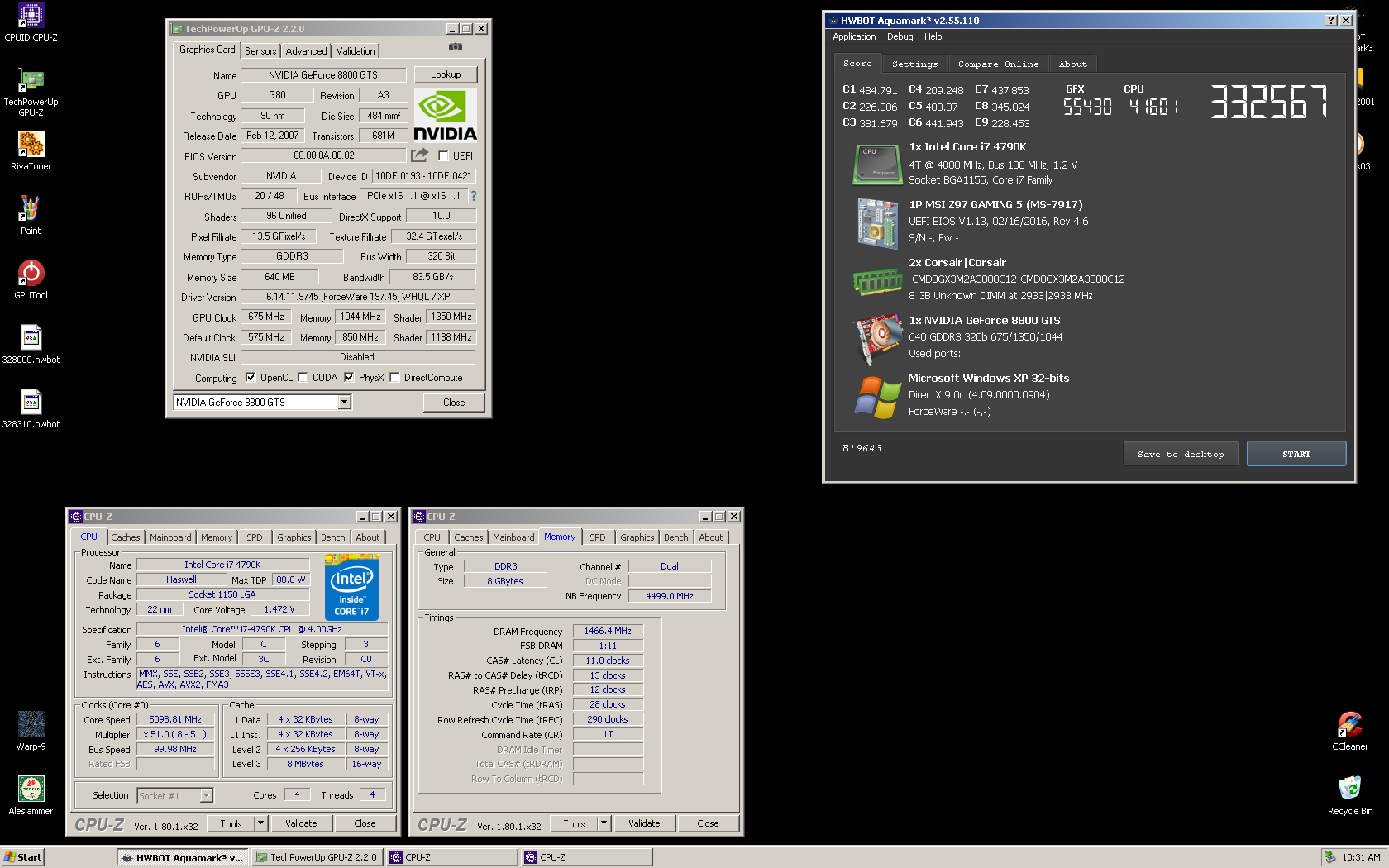
Task: Open the Debug menu in Aquamark
Action: (900, 36)
